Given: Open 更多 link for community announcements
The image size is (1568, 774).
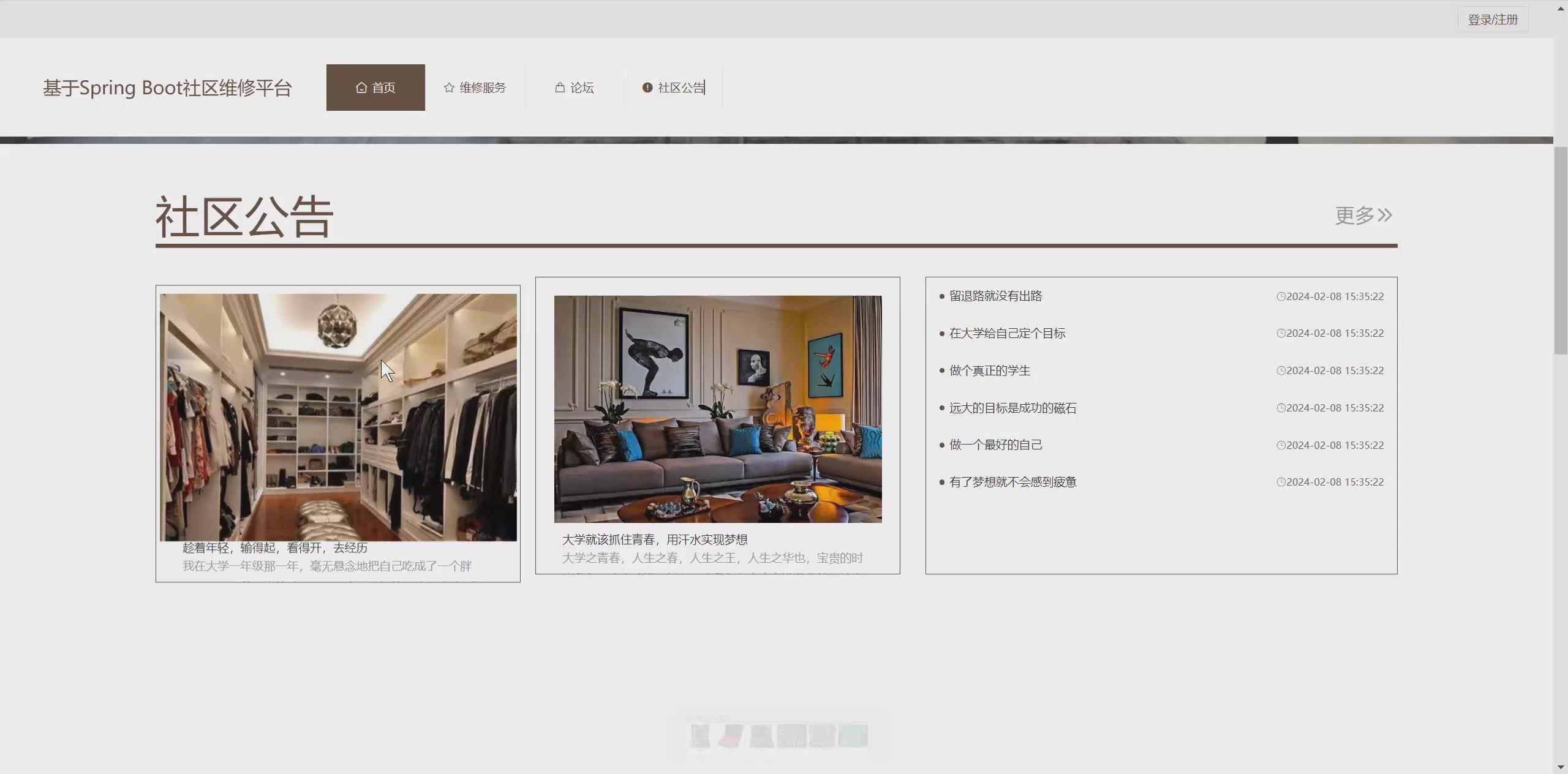Looking at the screenshot, I should [1363, 216].
